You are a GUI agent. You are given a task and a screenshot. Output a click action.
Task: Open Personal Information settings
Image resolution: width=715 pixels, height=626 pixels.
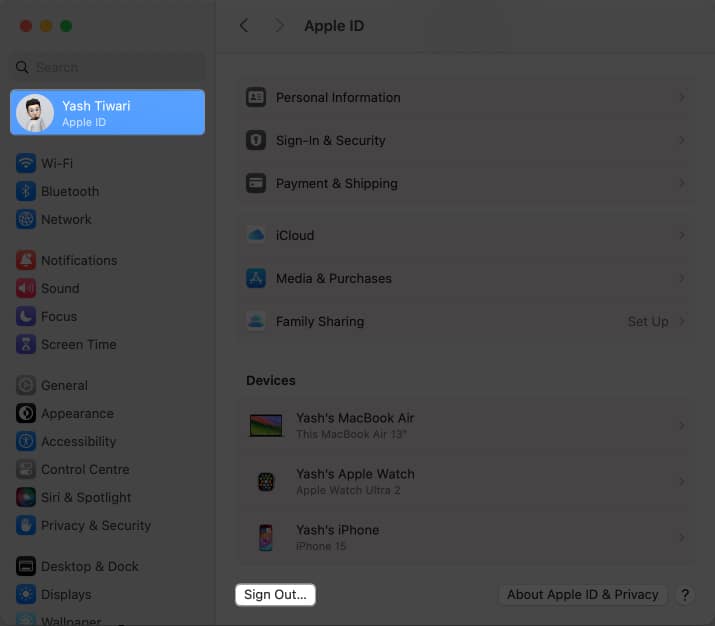tap(467, 97)
